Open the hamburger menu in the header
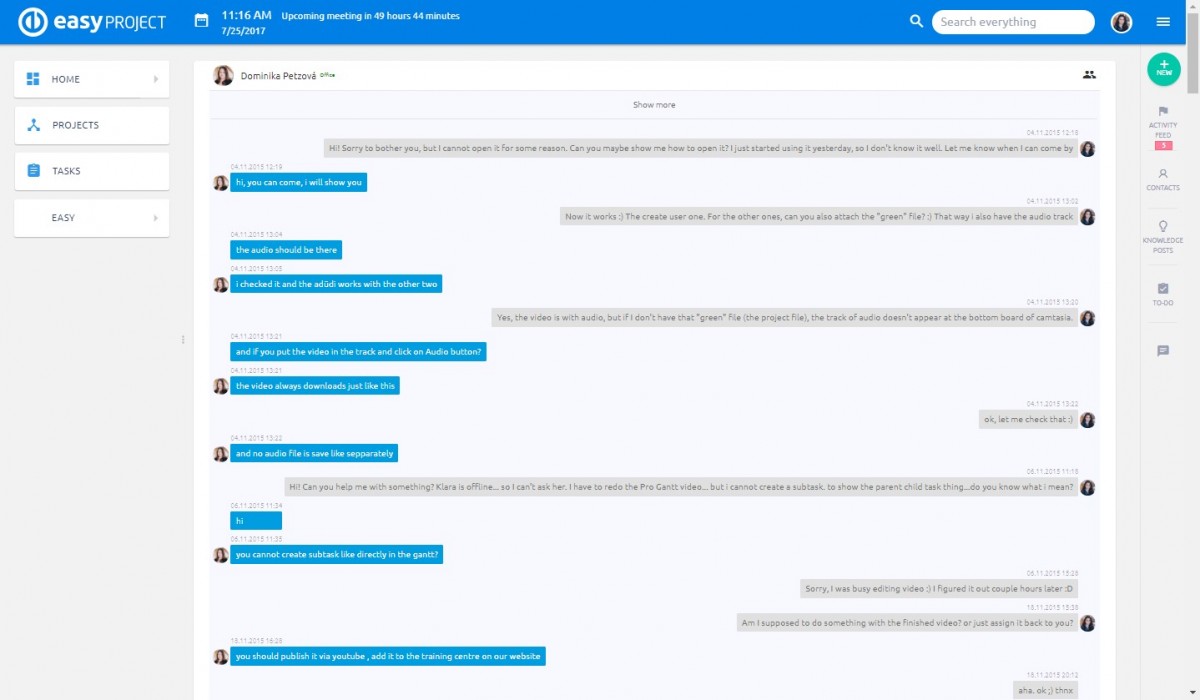This screenshot has height=700, width=1200. [x=1163, y=22]
